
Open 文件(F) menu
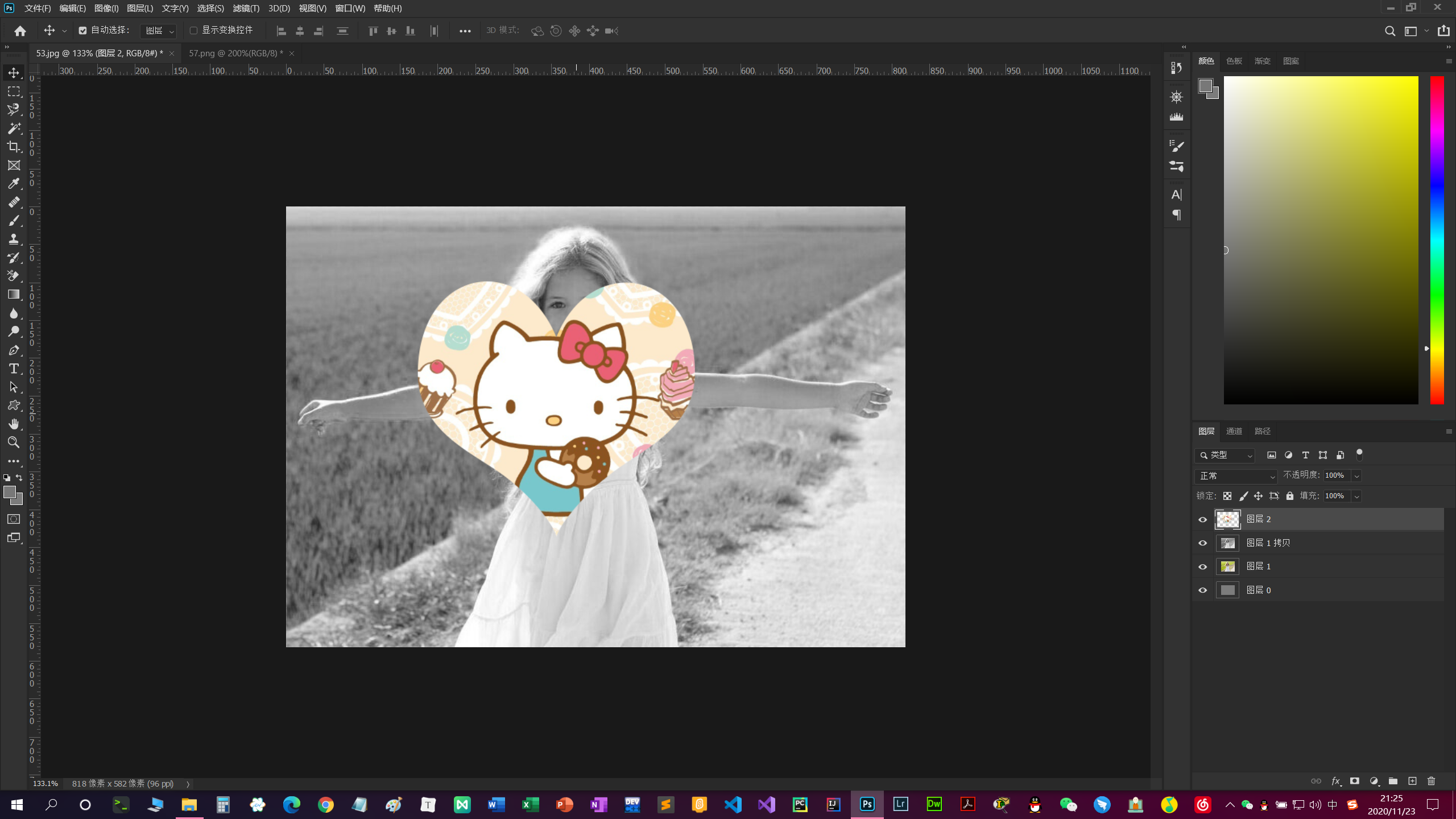(38, 8)
